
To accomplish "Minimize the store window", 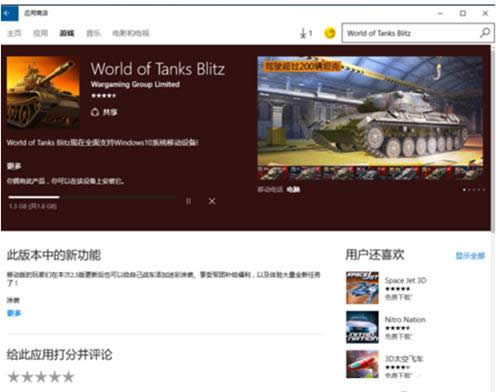I will point(440,13).
